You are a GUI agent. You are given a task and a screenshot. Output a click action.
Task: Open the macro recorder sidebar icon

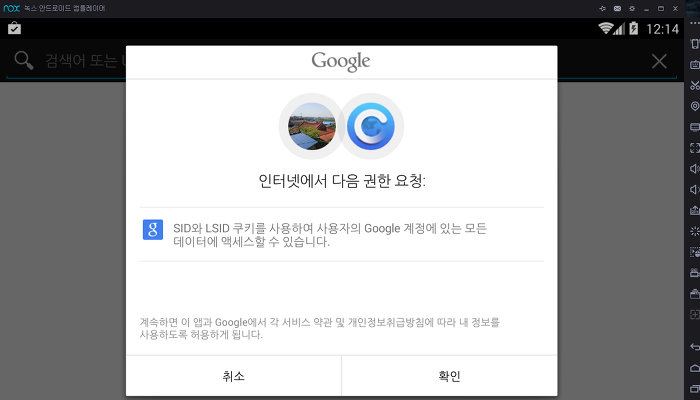(695, 252)
